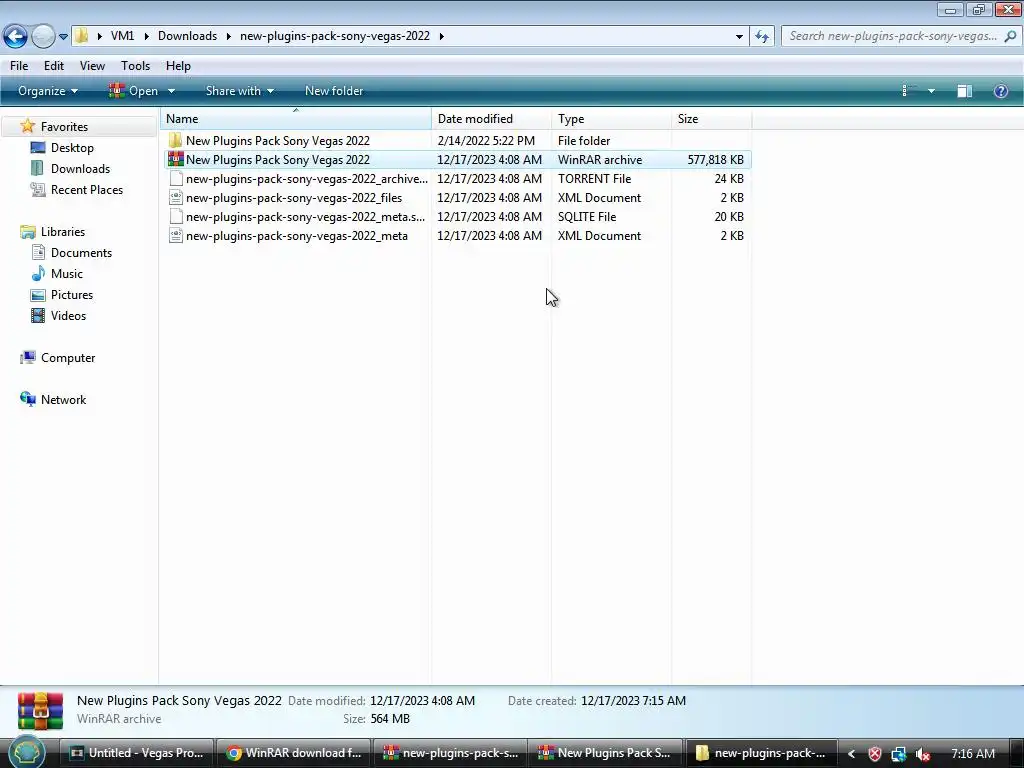The height and width of the screenshot is (768, 1024).
Task: Open the Share with dropdown
Action: (x=240, y=91)
